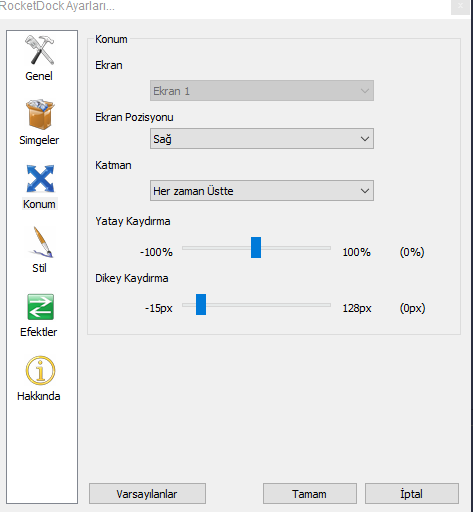Cancel with the İptal button

(x=412, y=494)
